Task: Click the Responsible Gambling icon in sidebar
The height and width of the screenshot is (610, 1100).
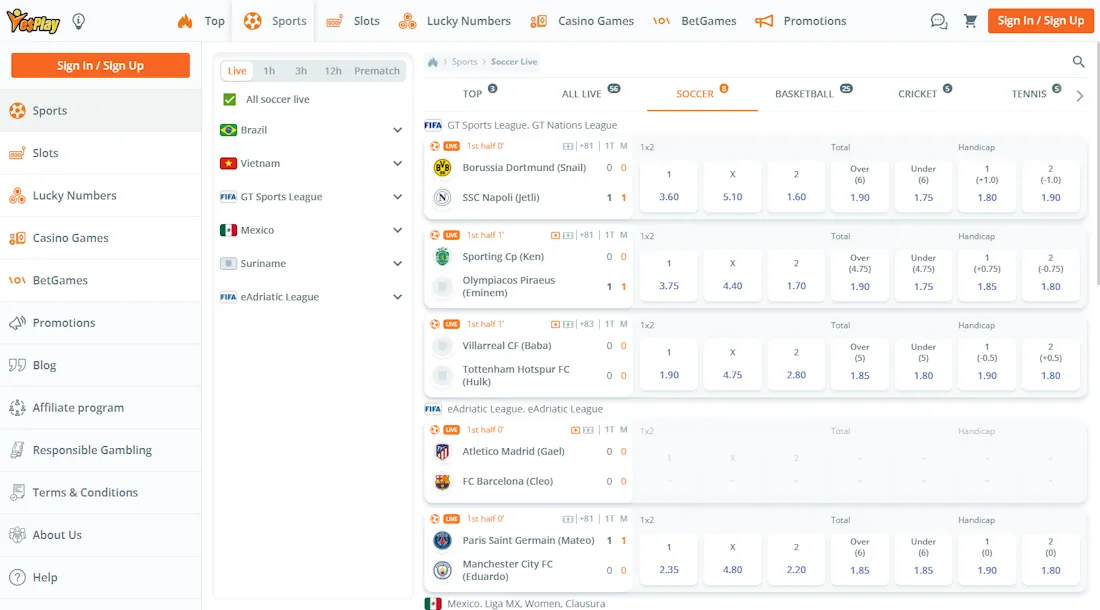Action: click(x=18, y=450)
